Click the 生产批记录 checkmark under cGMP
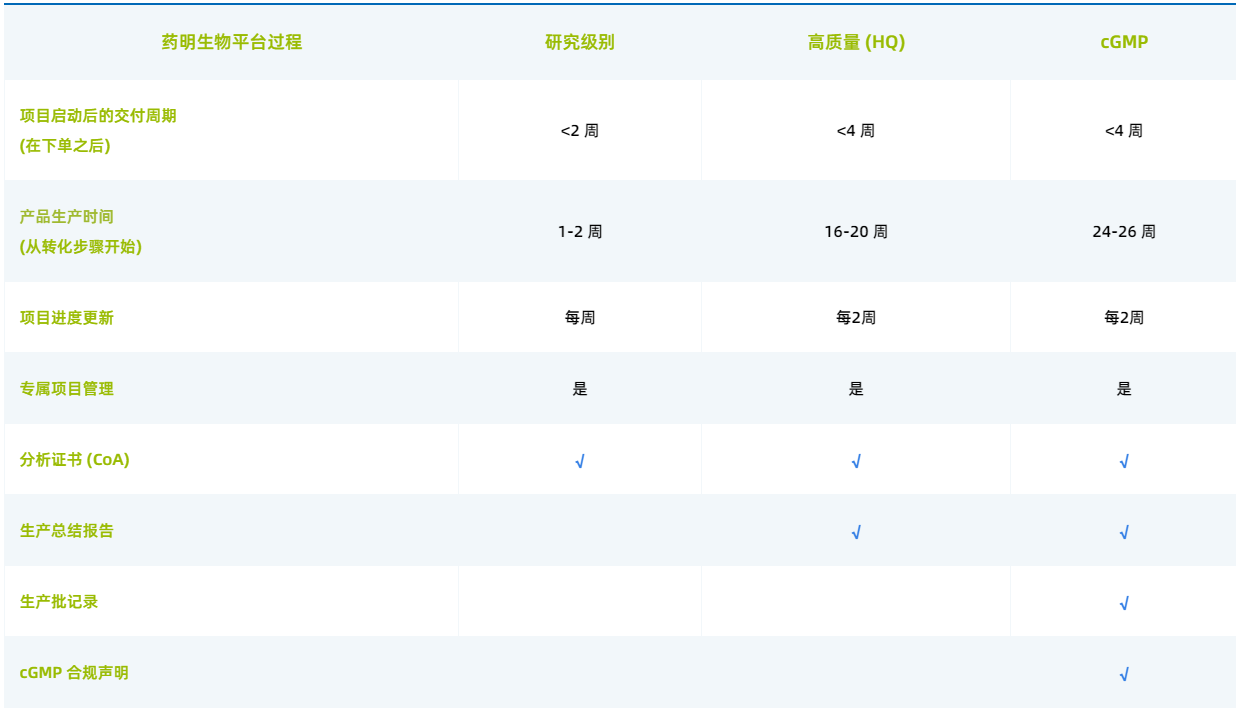1236x711 pixels. tap(1124, 603)
